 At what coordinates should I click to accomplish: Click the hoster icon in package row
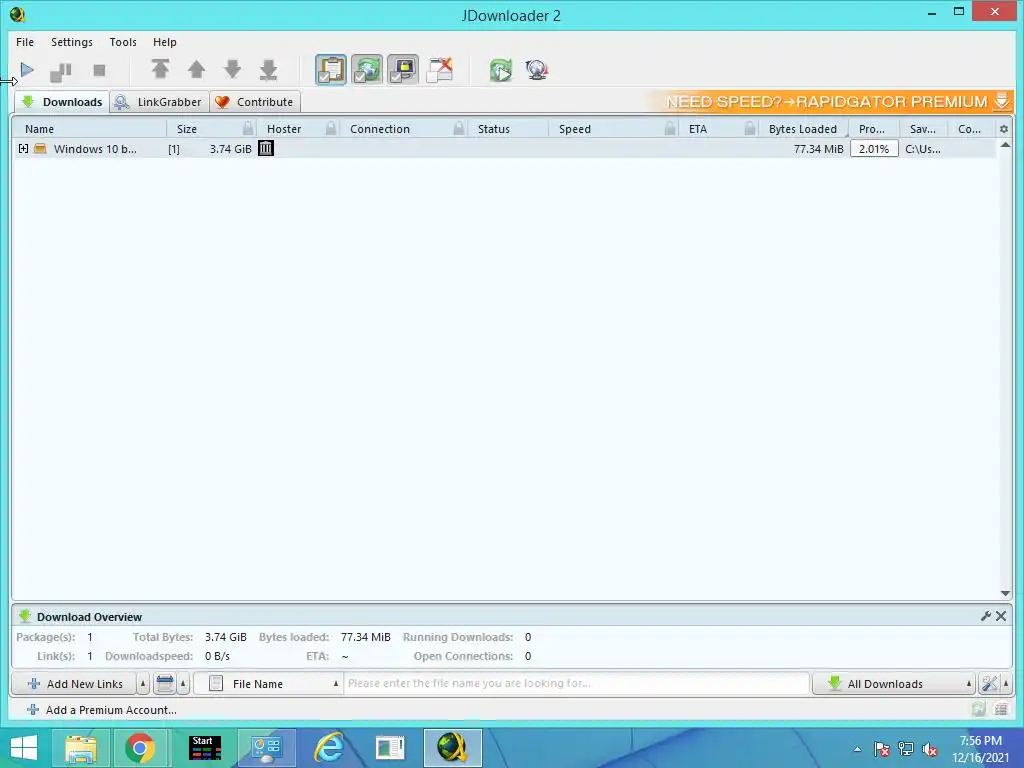point(266,148)
